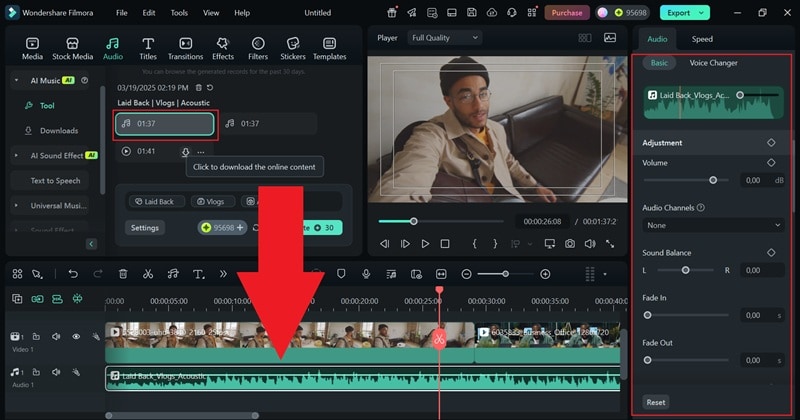Open the Tools menu
The image size is (800, 420).
tap(179, 13)
